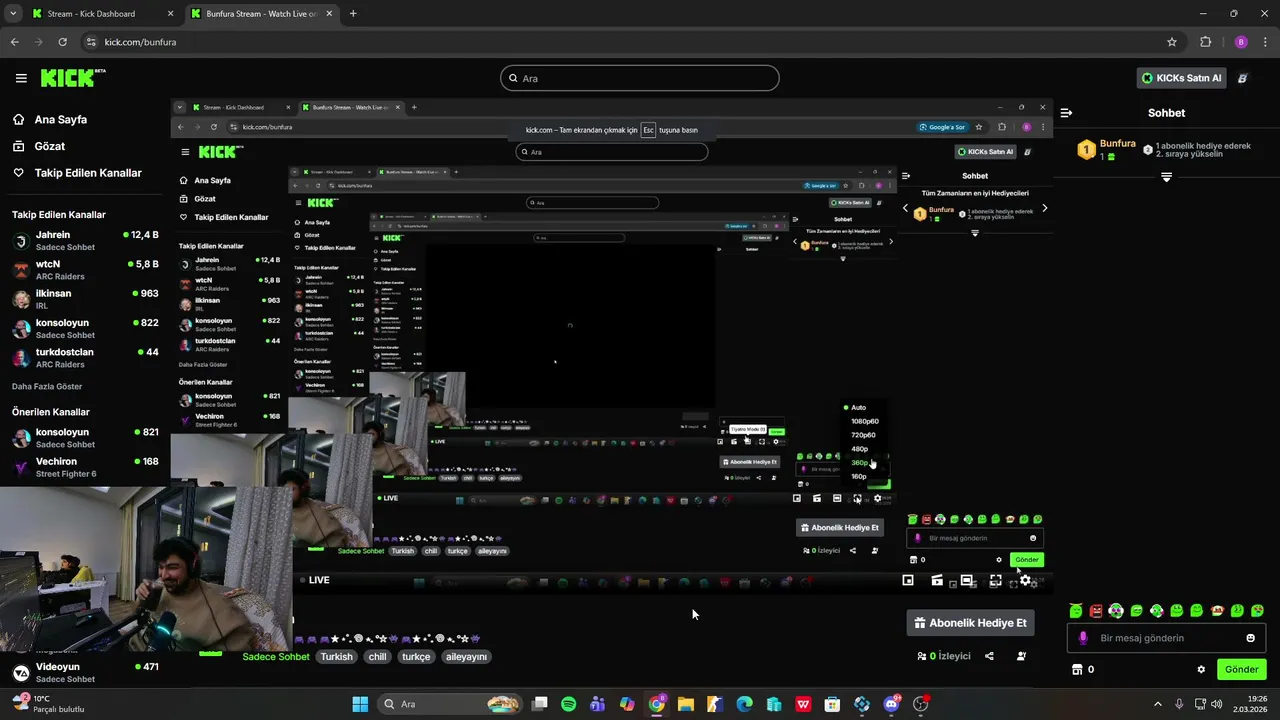Open user report icon next to share
1280x720 pixels.
pos(1021,656)
